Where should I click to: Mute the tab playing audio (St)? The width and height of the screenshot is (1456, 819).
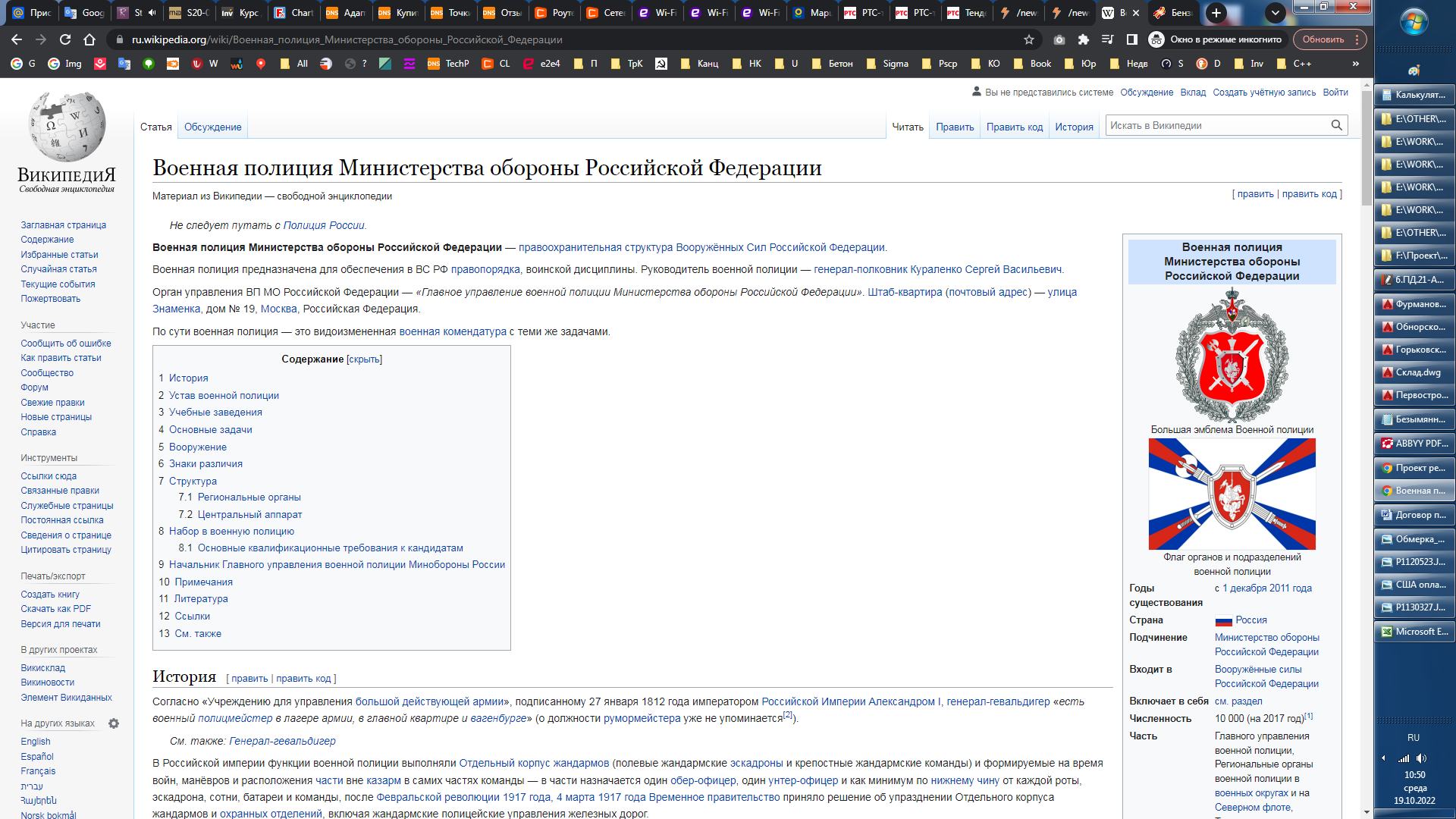(x=152, y=12)
